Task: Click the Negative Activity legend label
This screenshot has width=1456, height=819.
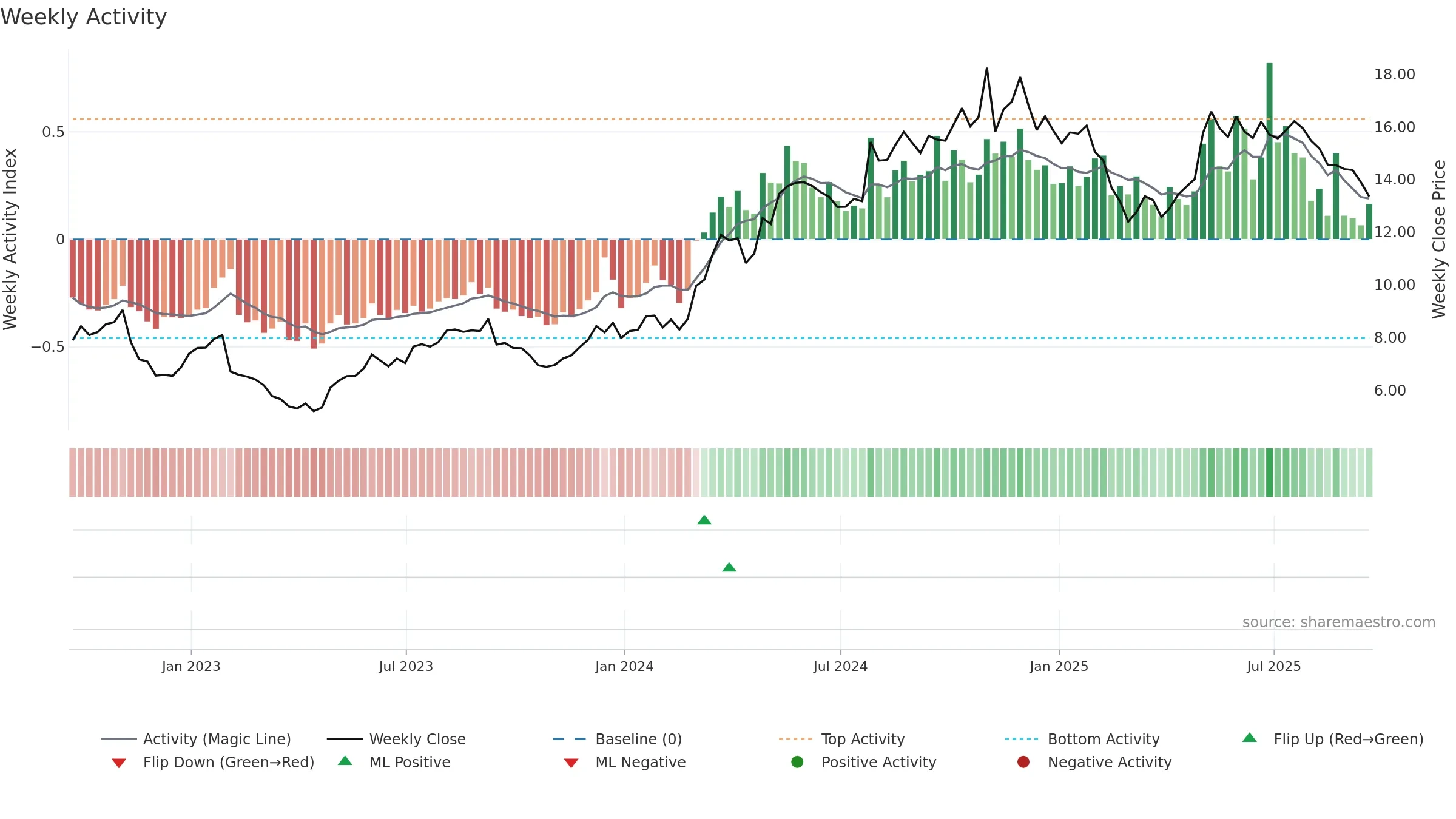Action: pos(1110,762)
